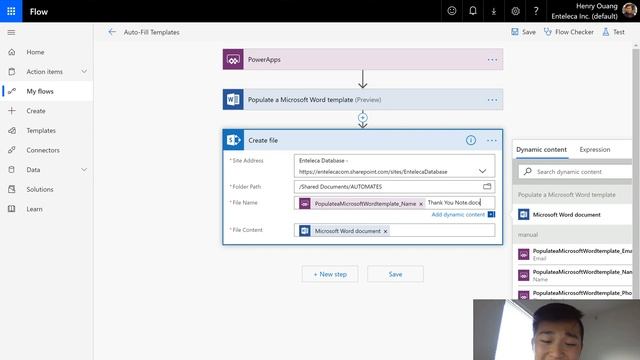640x360 pixels.
Task: Open more options for Populate Word template step
Action: 492,100
